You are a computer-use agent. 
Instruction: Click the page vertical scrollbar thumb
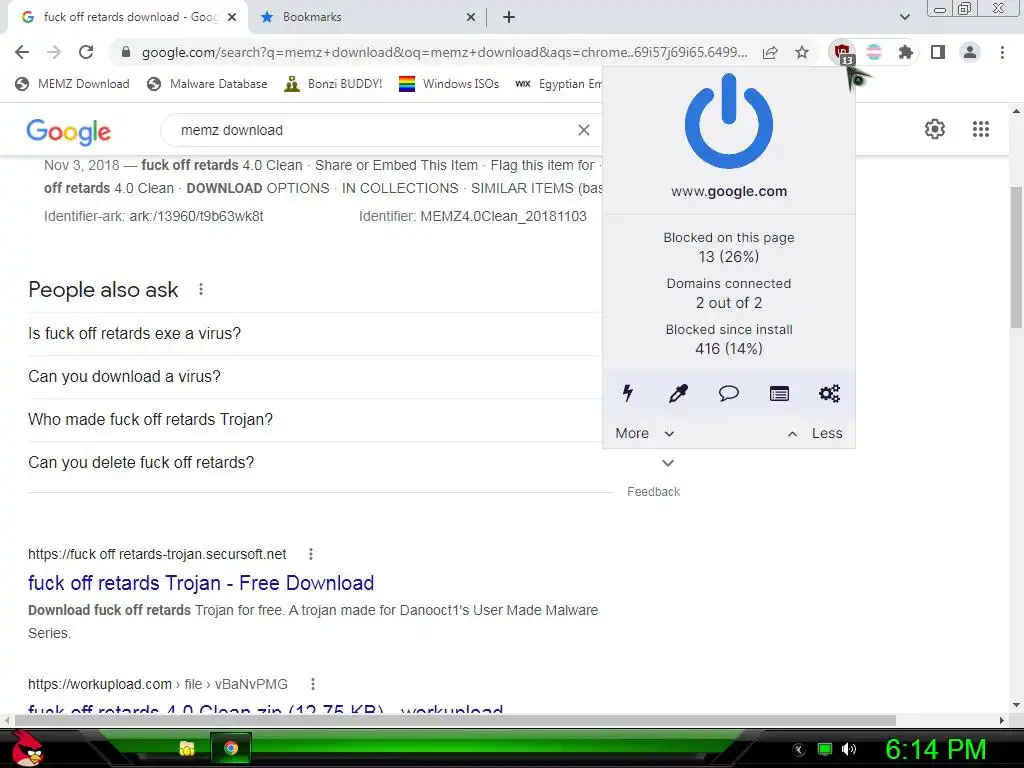[x=1016, y=258]
